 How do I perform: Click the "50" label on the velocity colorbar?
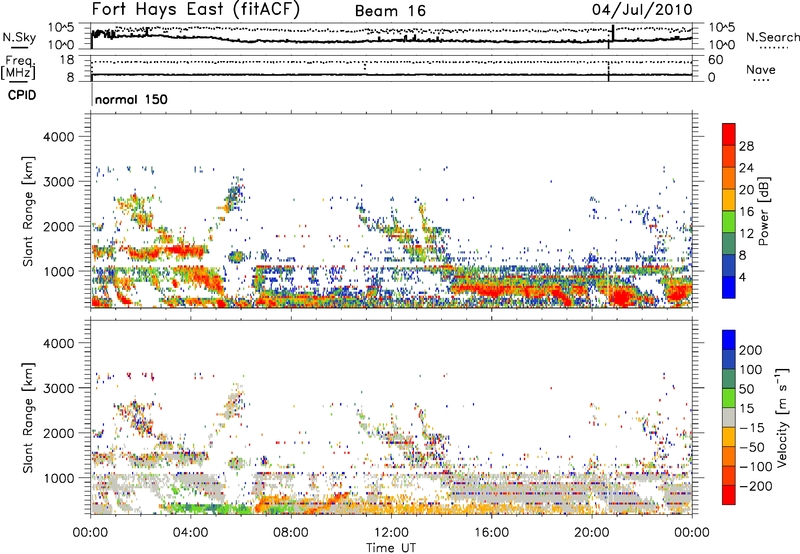746,389
